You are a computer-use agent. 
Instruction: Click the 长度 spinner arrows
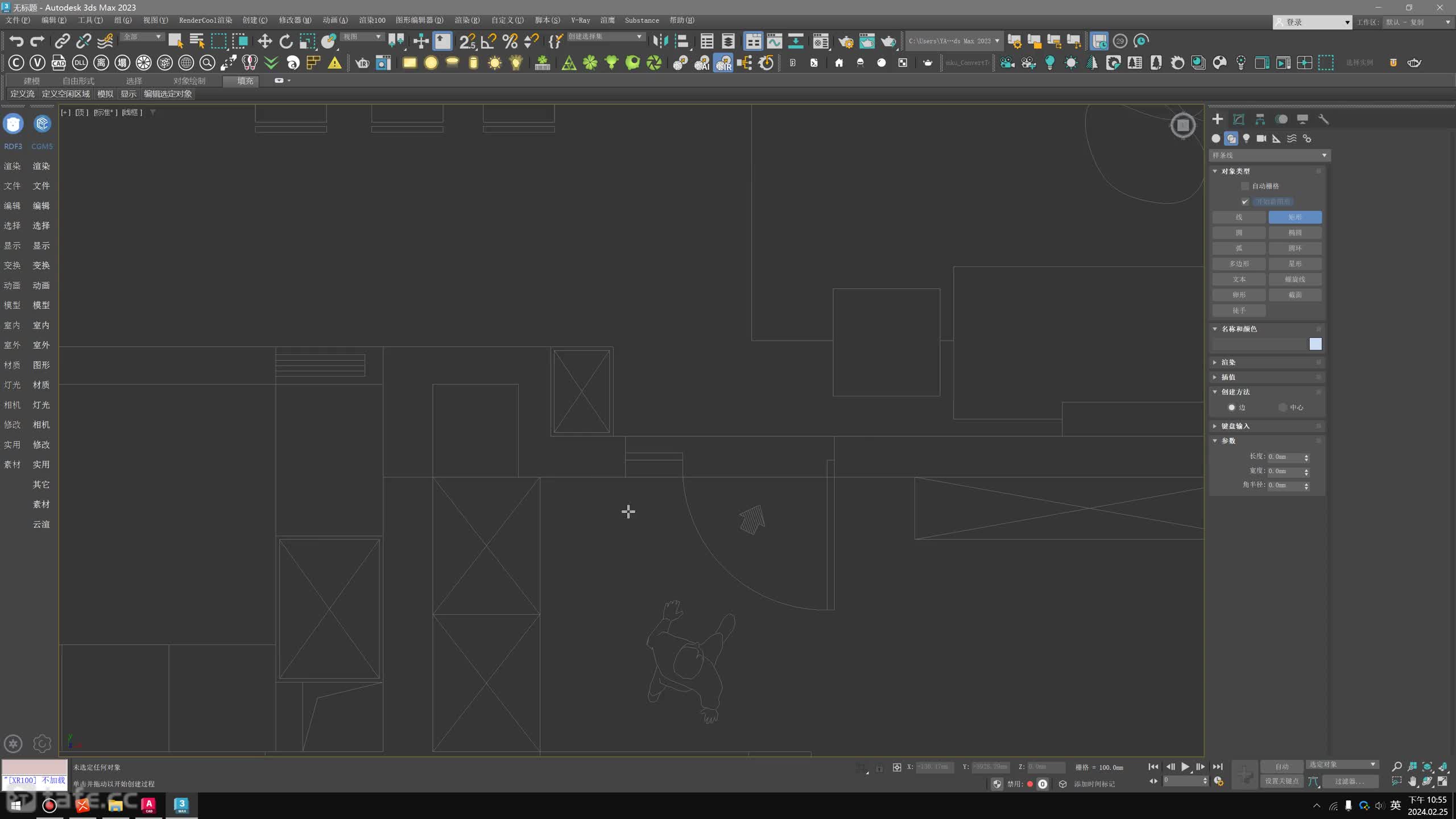[1306, 457]
